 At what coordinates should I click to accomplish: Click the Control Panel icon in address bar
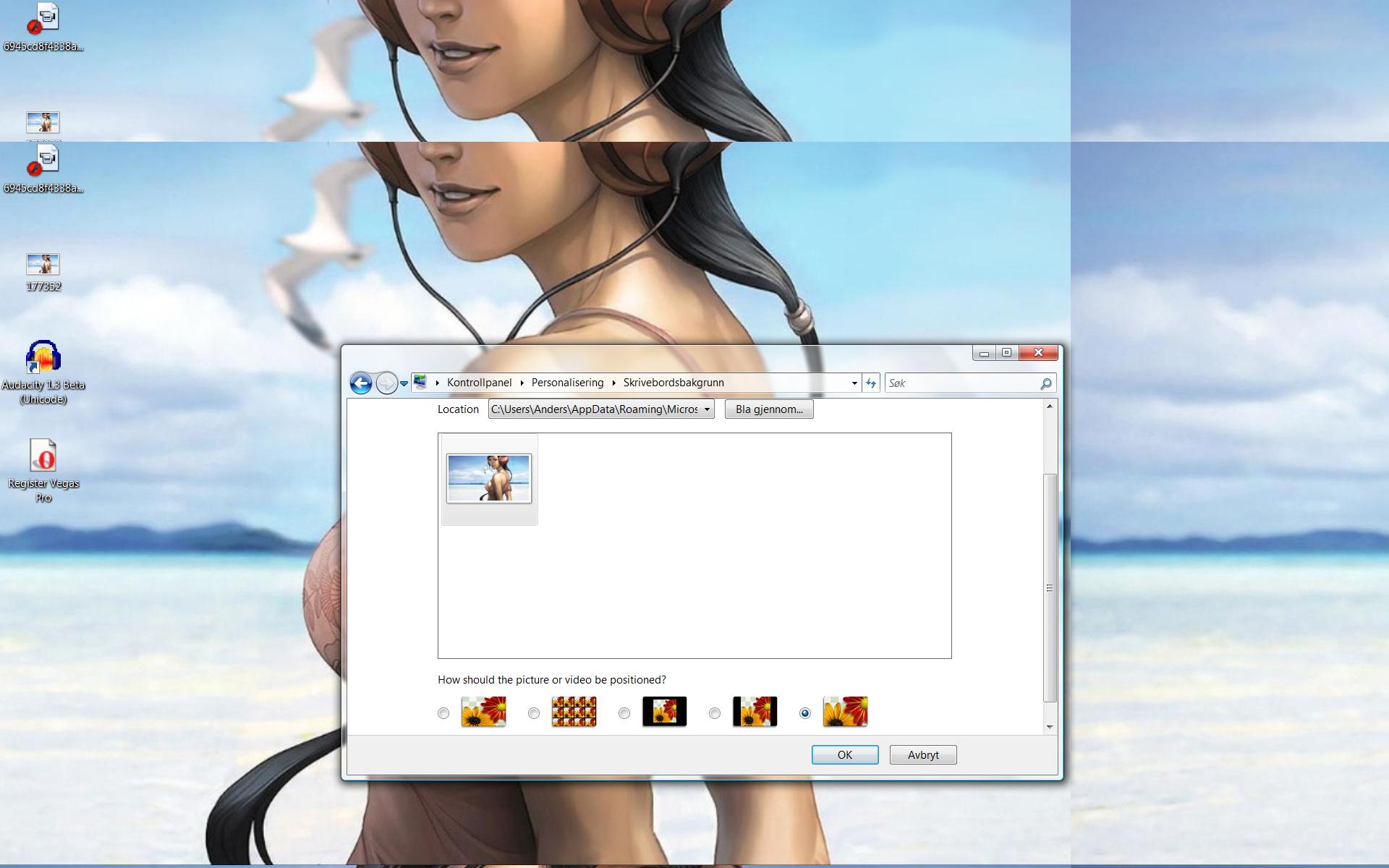pos(420,383)
